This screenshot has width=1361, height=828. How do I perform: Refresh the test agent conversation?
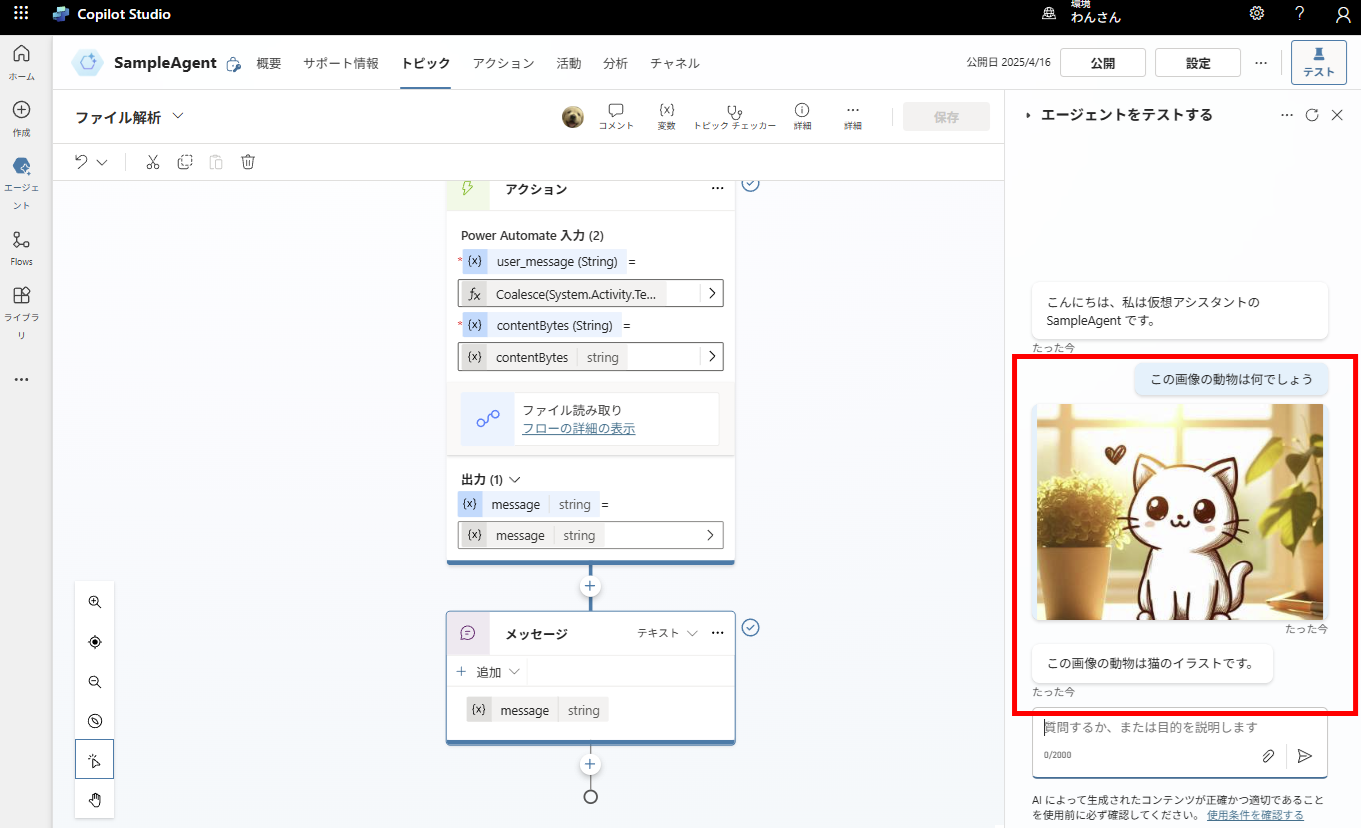pos(1311,114)
